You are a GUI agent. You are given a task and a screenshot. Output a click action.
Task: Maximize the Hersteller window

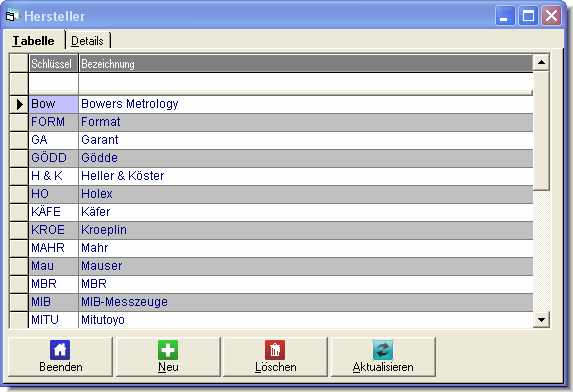coord(528,16)
